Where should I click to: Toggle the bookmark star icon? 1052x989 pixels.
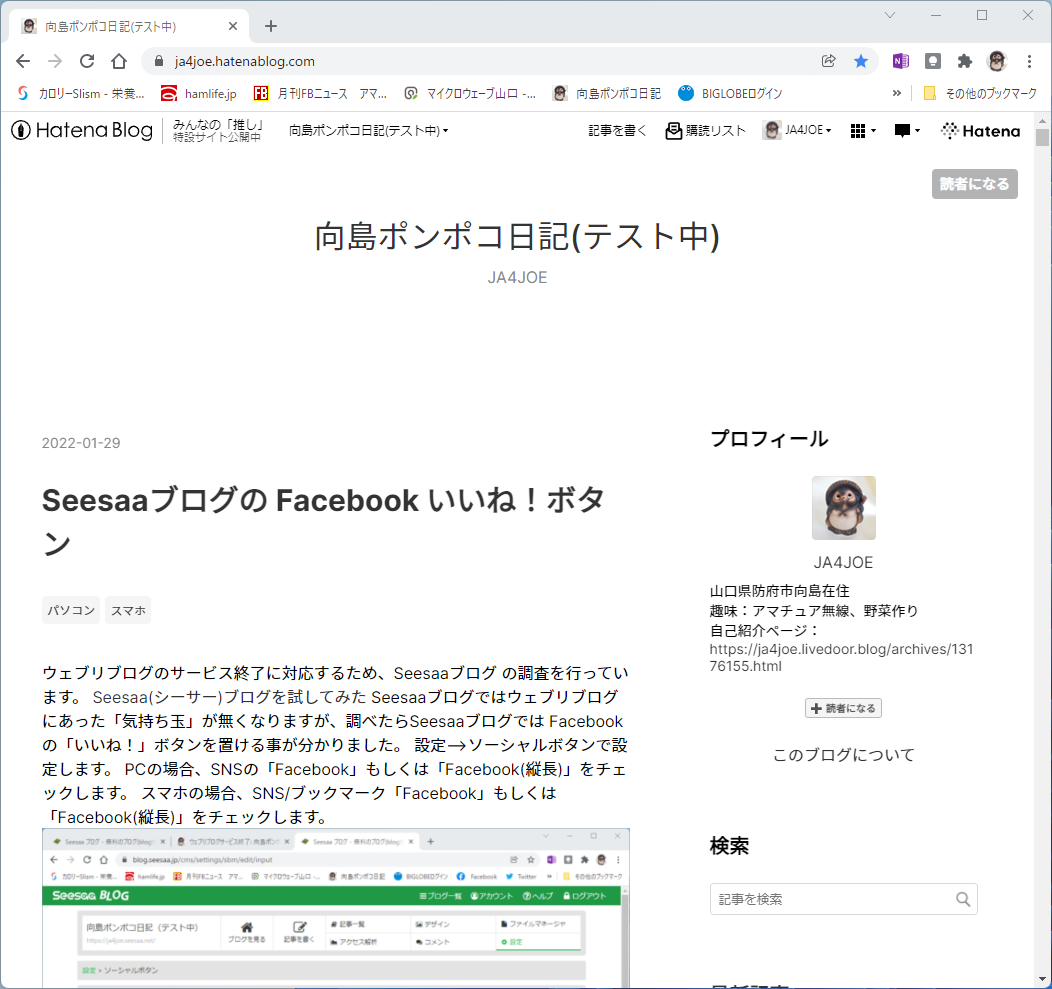tap(861, 61)
